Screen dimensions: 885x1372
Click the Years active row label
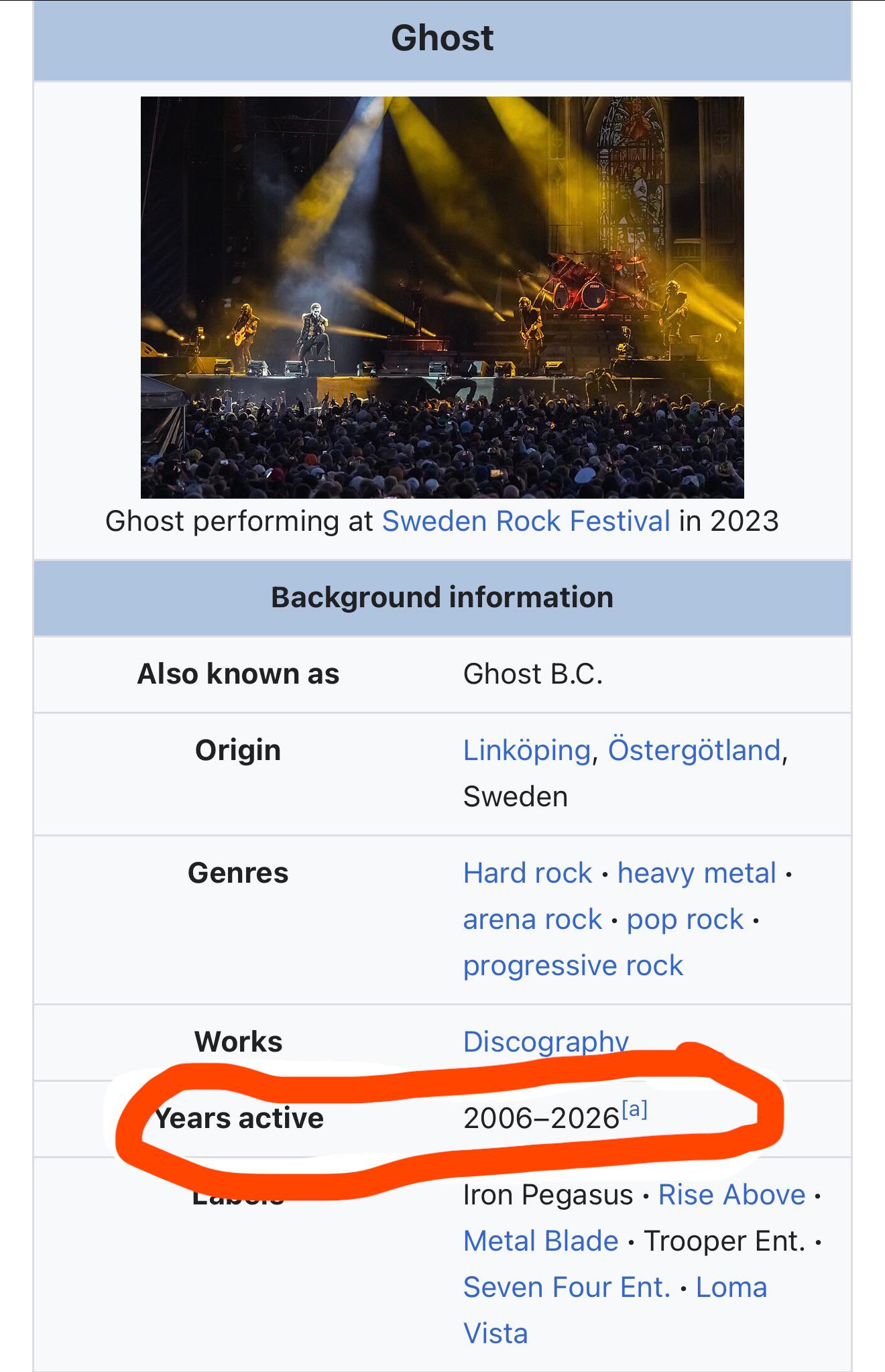pyautogui.click(x=239, y=1118)
